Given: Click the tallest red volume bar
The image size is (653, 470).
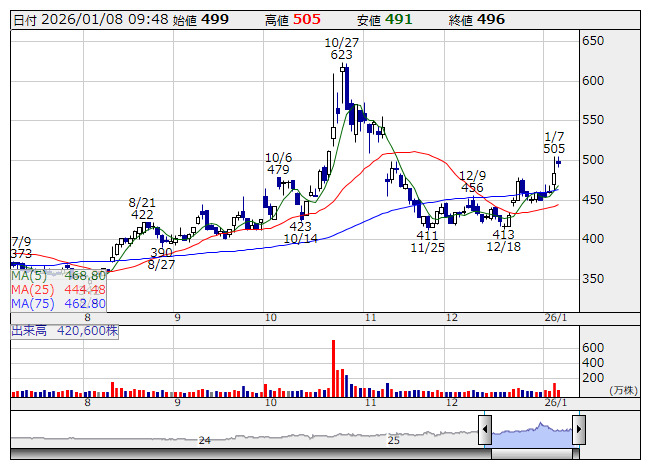Looking at the screenshot, I should pyautogui.click(x=333, y=369).
